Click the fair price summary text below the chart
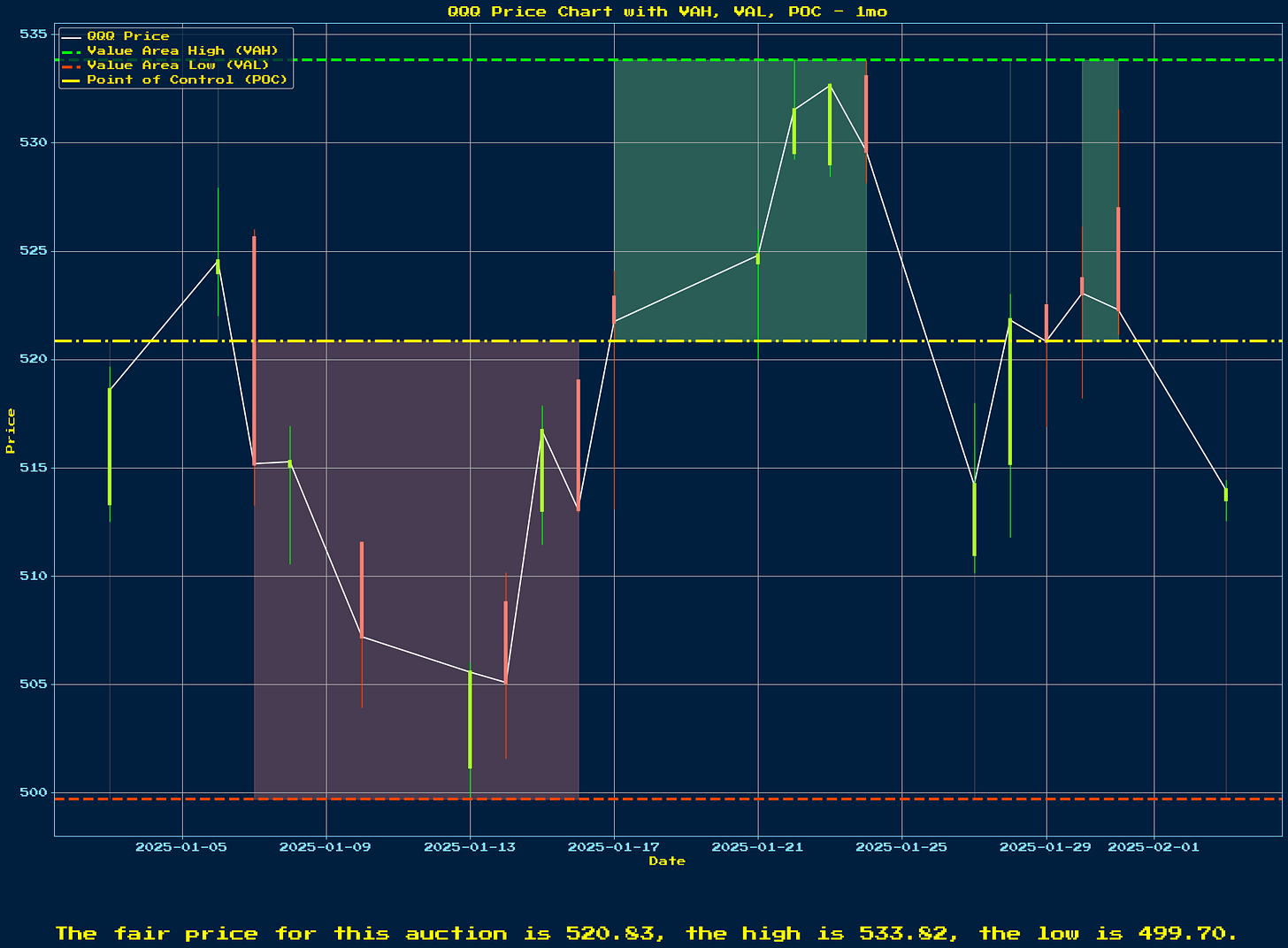 (646, 934)
